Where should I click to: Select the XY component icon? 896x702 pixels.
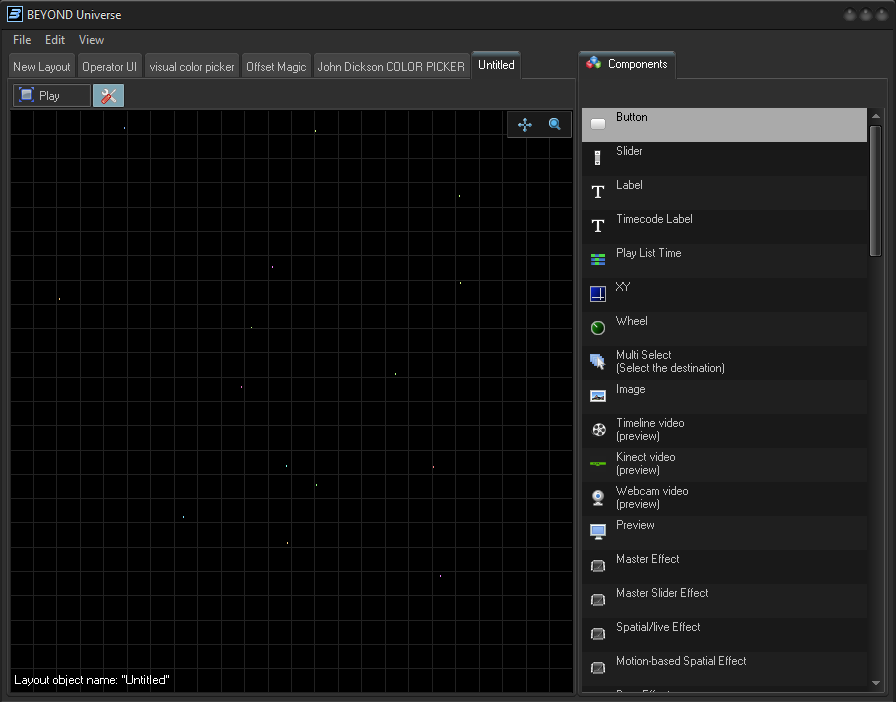pos(598,294)
